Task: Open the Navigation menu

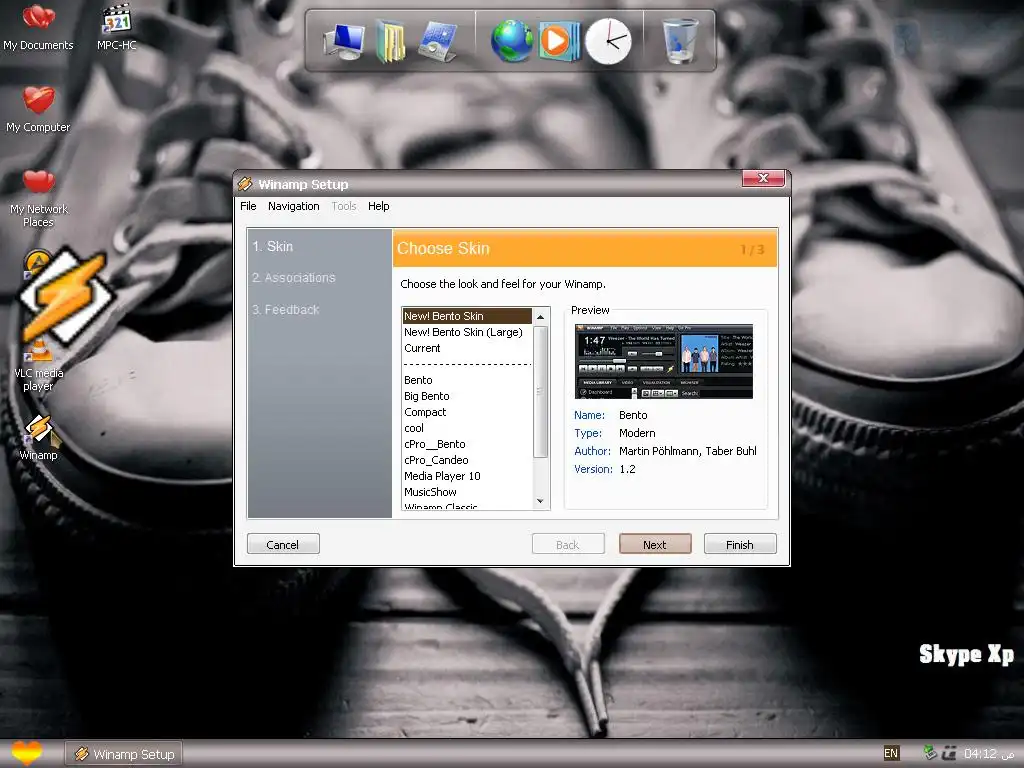Action: (x=293, y=206)
